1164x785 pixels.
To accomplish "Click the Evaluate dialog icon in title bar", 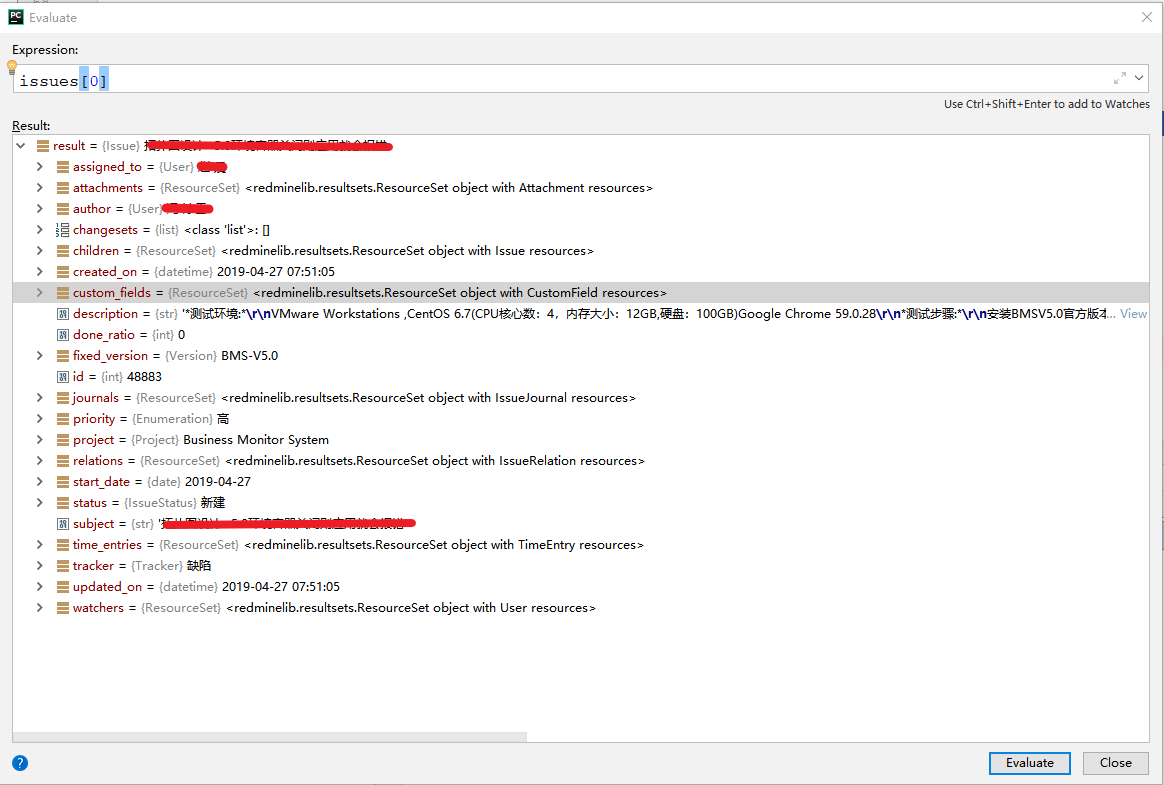I will (x=14, y=16).
